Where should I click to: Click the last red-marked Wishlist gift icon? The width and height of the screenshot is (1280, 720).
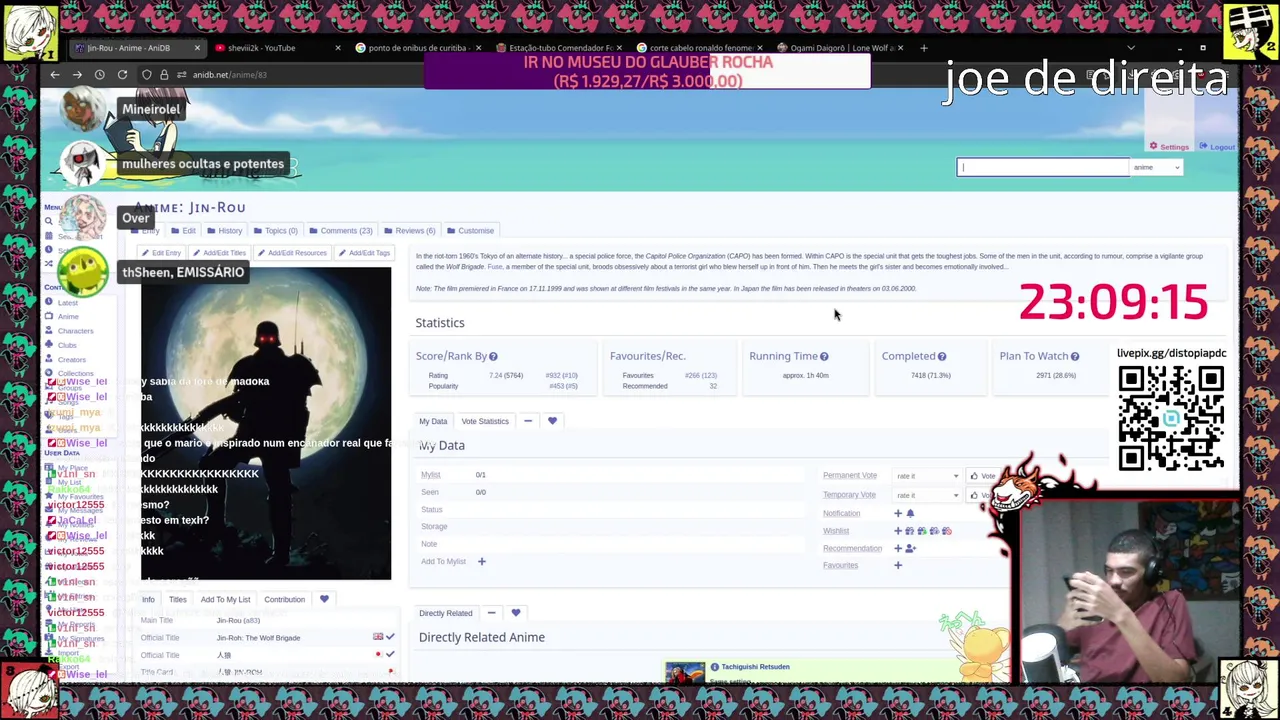(947, 531)
